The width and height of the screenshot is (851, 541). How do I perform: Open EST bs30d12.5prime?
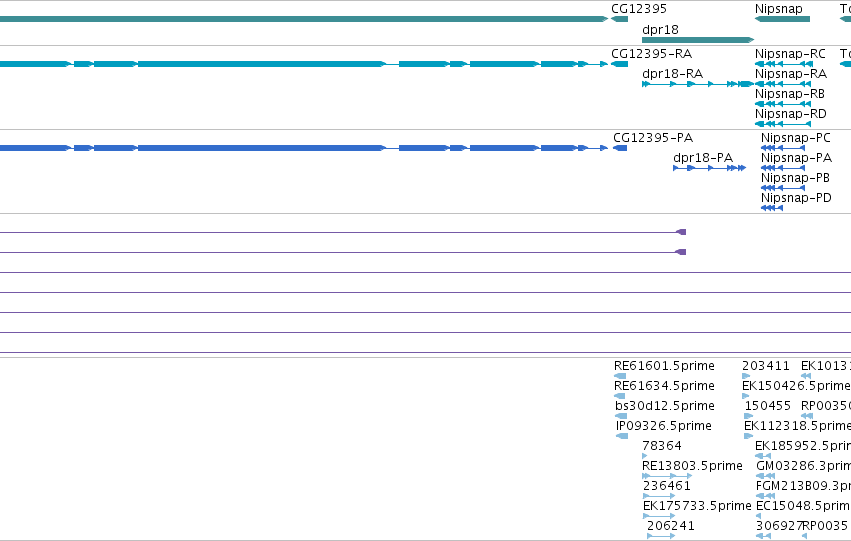pyautogui.click(x=664, y=406)
